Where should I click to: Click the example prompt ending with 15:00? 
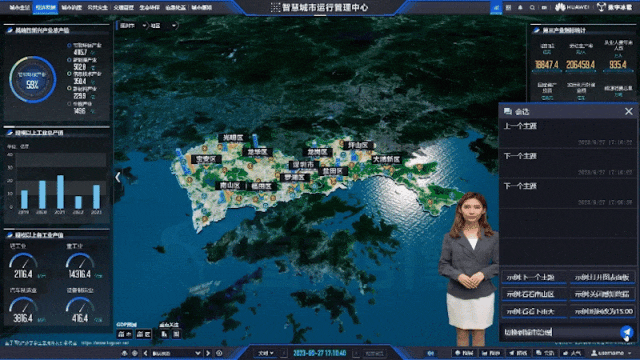[602, 311]
